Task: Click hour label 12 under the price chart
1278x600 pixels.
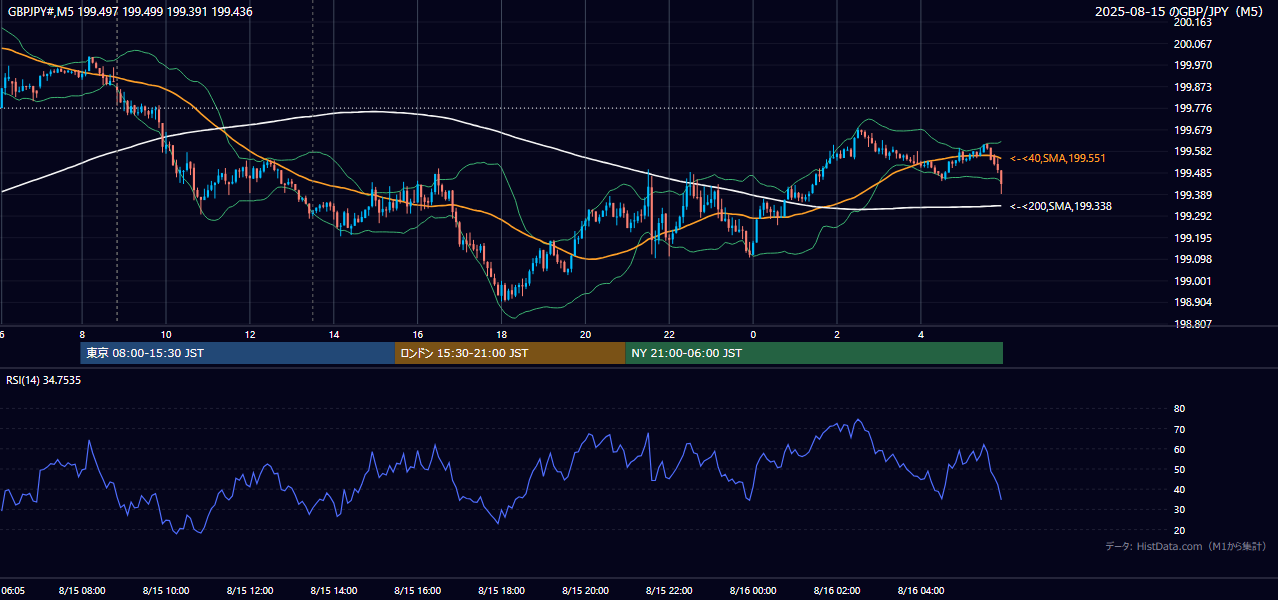Action: tap(250, 334)
